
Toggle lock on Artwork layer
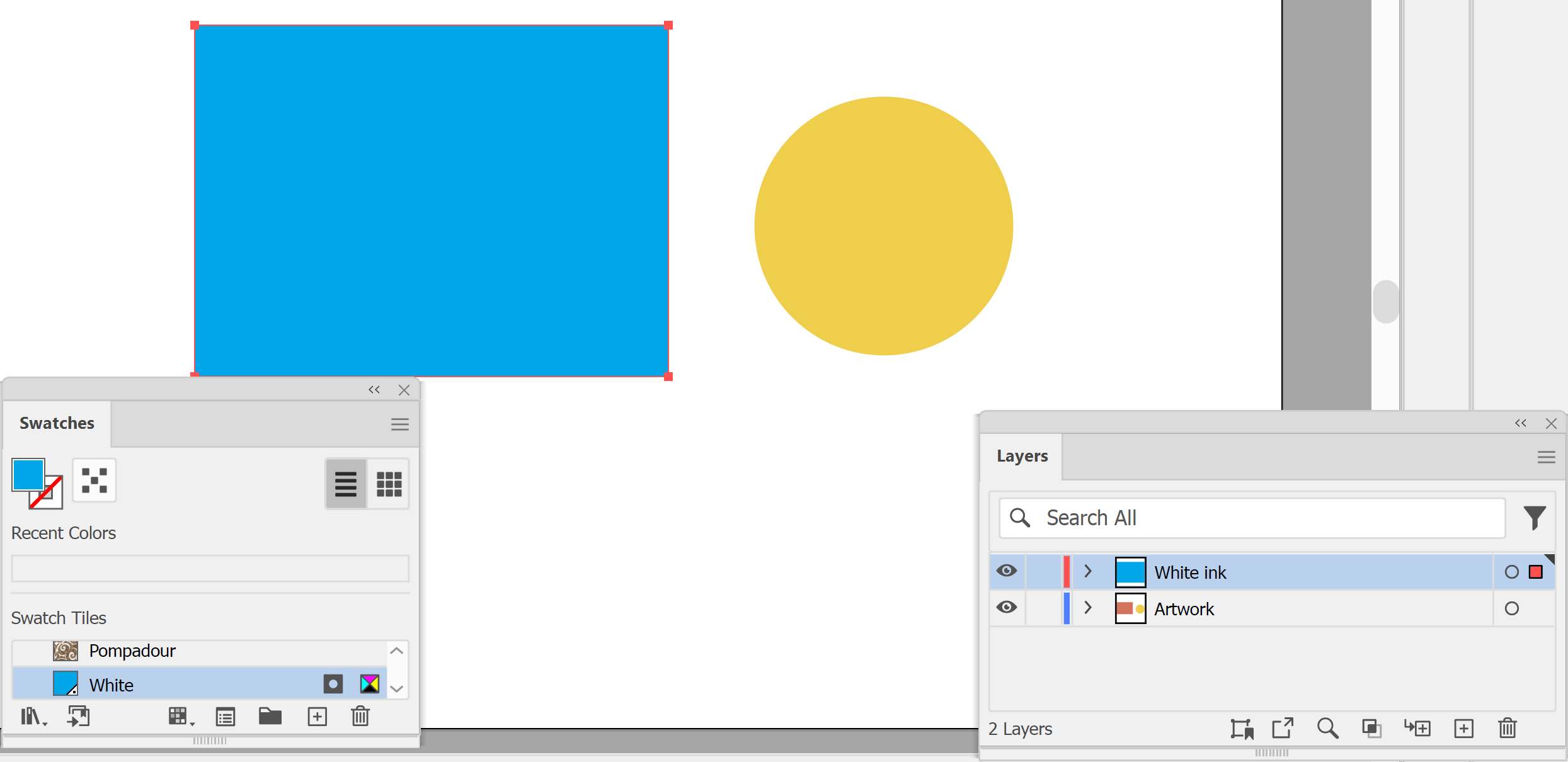tap(1043, 608)
